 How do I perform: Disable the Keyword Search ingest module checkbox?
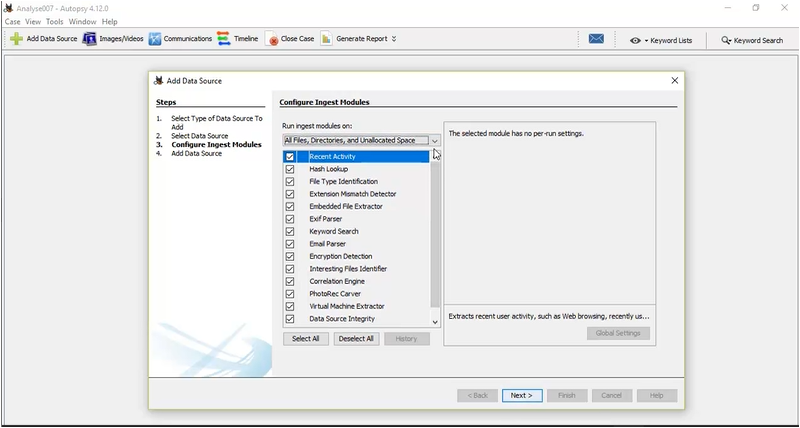290,231
